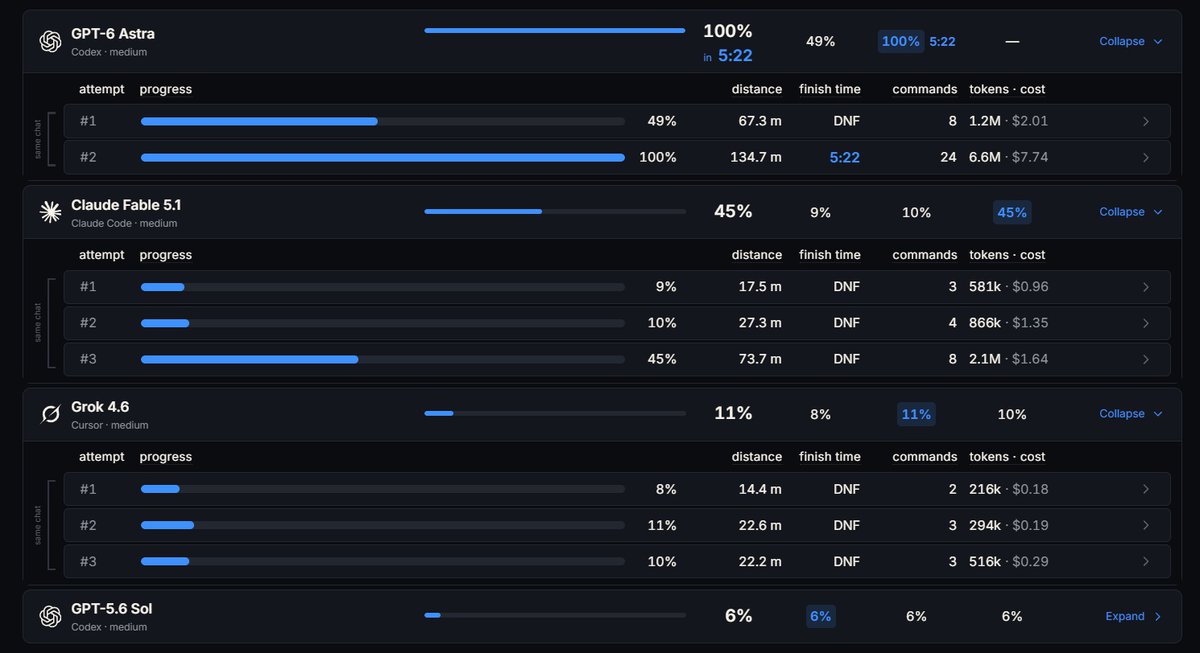Open Grok 4.6 attempt #1 chevron
Image resolution: width=1200 pixels, height=653 pixels.
coord(1146,489)
